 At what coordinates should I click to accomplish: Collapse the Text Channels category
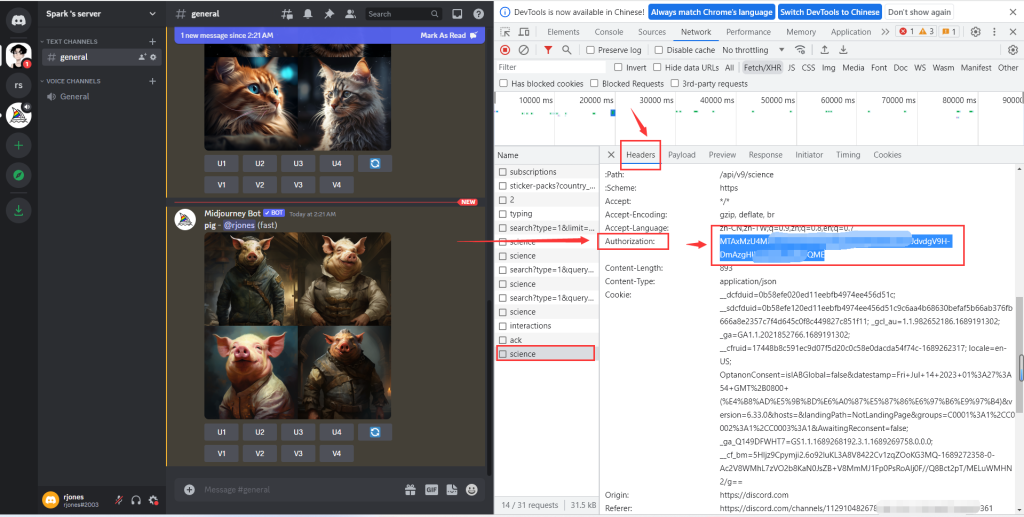click(70, 41)
